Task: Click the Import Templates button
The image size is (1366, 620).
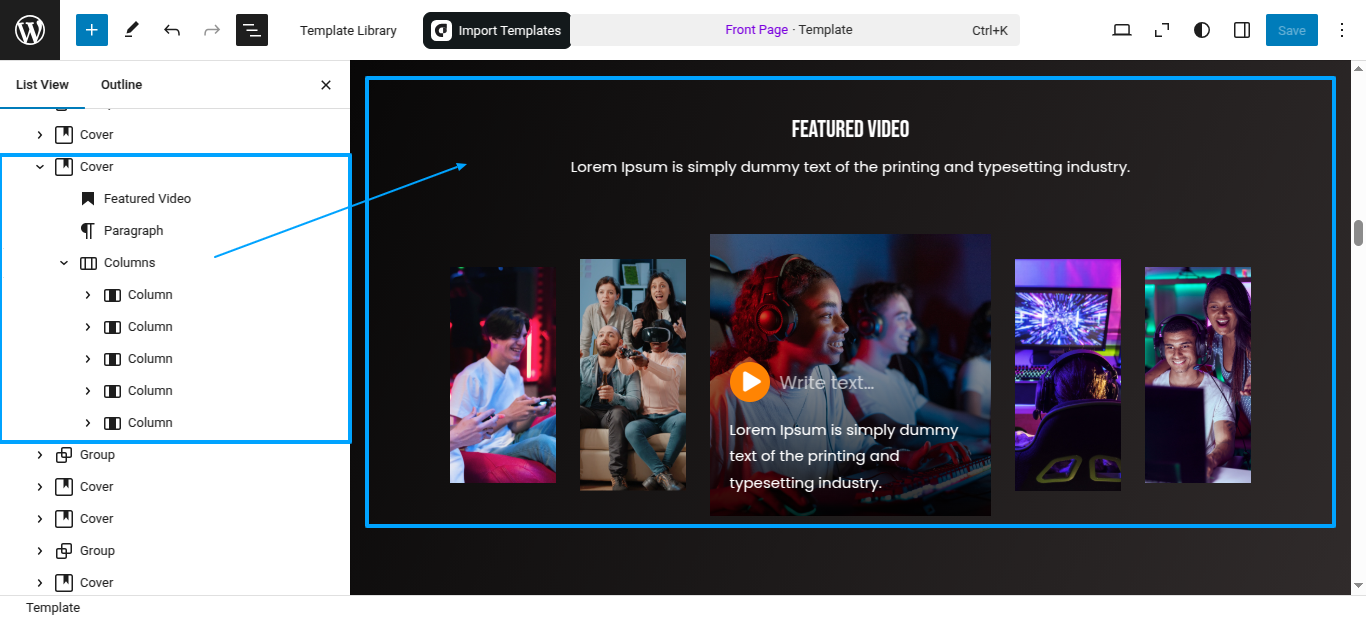Action: coord(497,31)
